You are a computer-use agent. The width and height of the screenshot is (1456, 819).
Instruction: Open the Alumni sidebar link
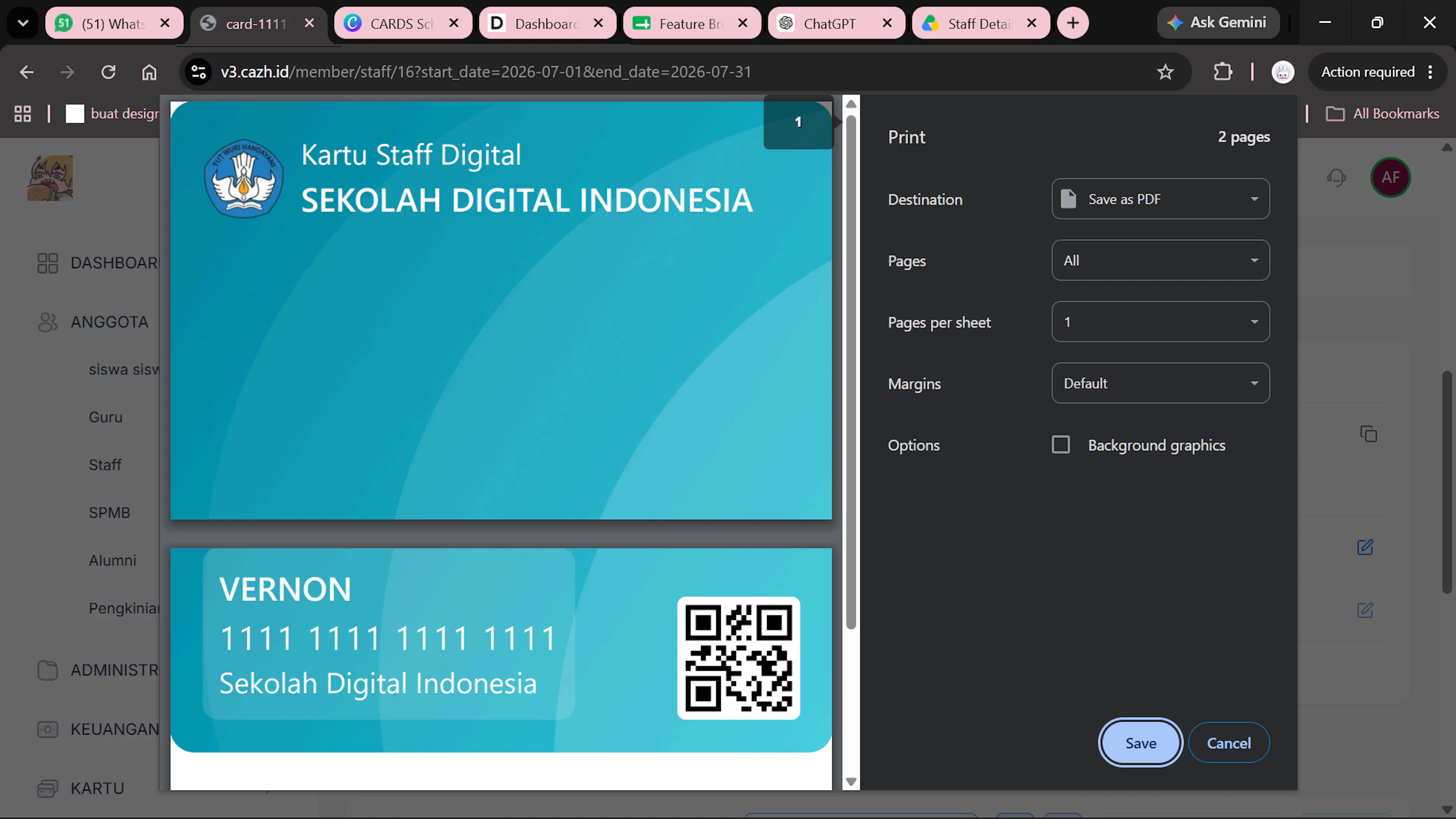click(x=113, y=560)
